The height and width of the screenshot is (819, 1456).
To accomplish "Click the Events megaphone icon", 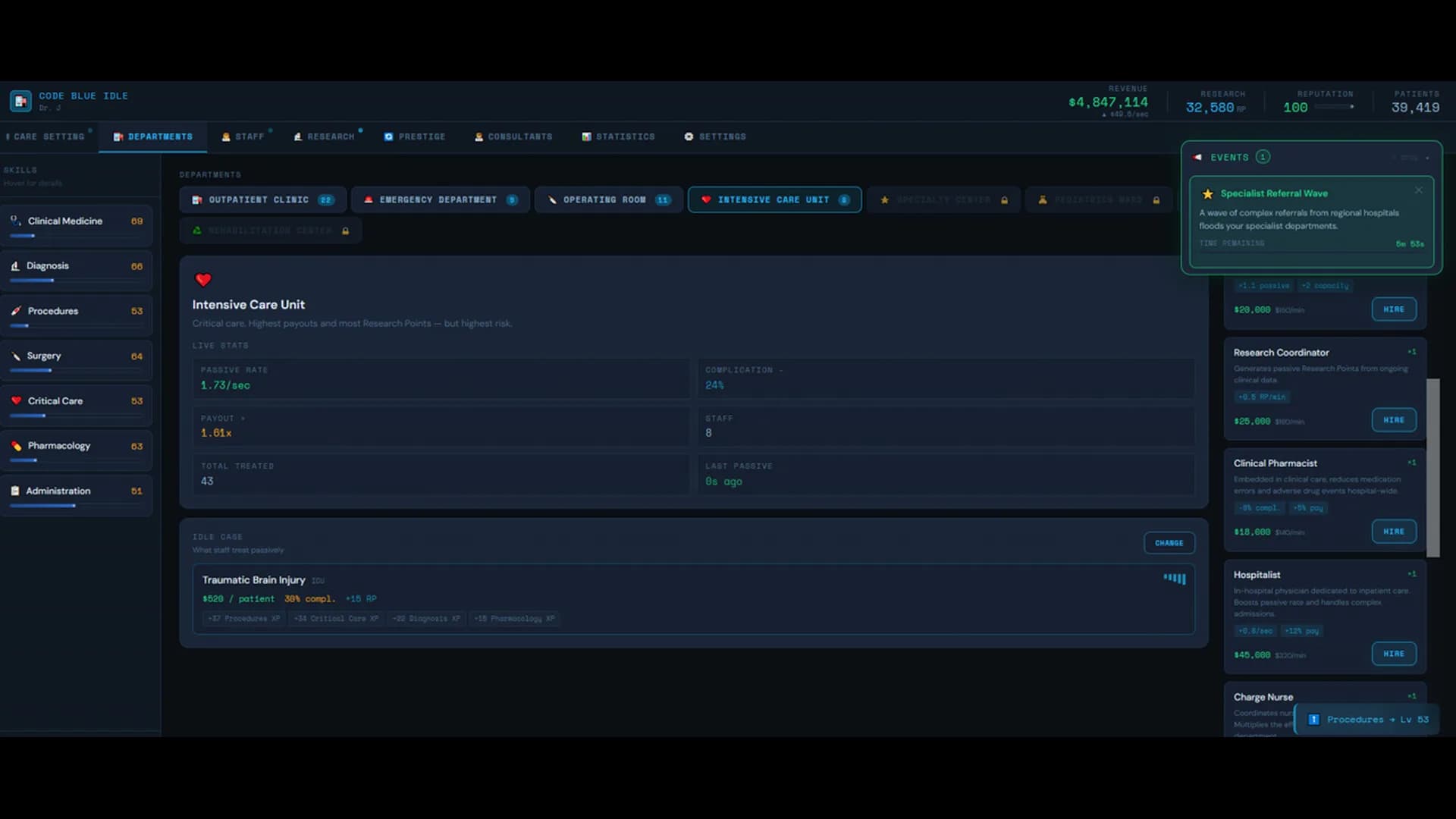I will coord(1197,157).
